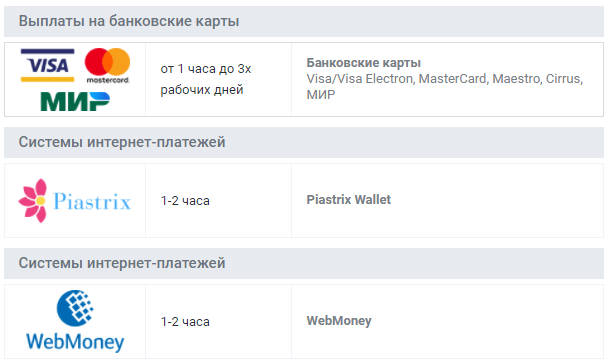The width and height of the screenshot is (610, 363).
Task: Click the WebMoney blue globe icon
Action: 75,308
